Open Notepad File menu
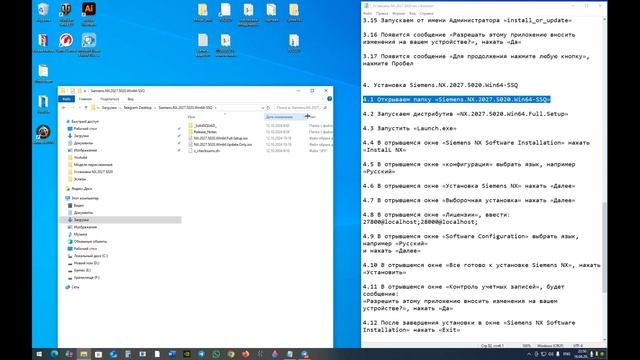 pos(367,13)
